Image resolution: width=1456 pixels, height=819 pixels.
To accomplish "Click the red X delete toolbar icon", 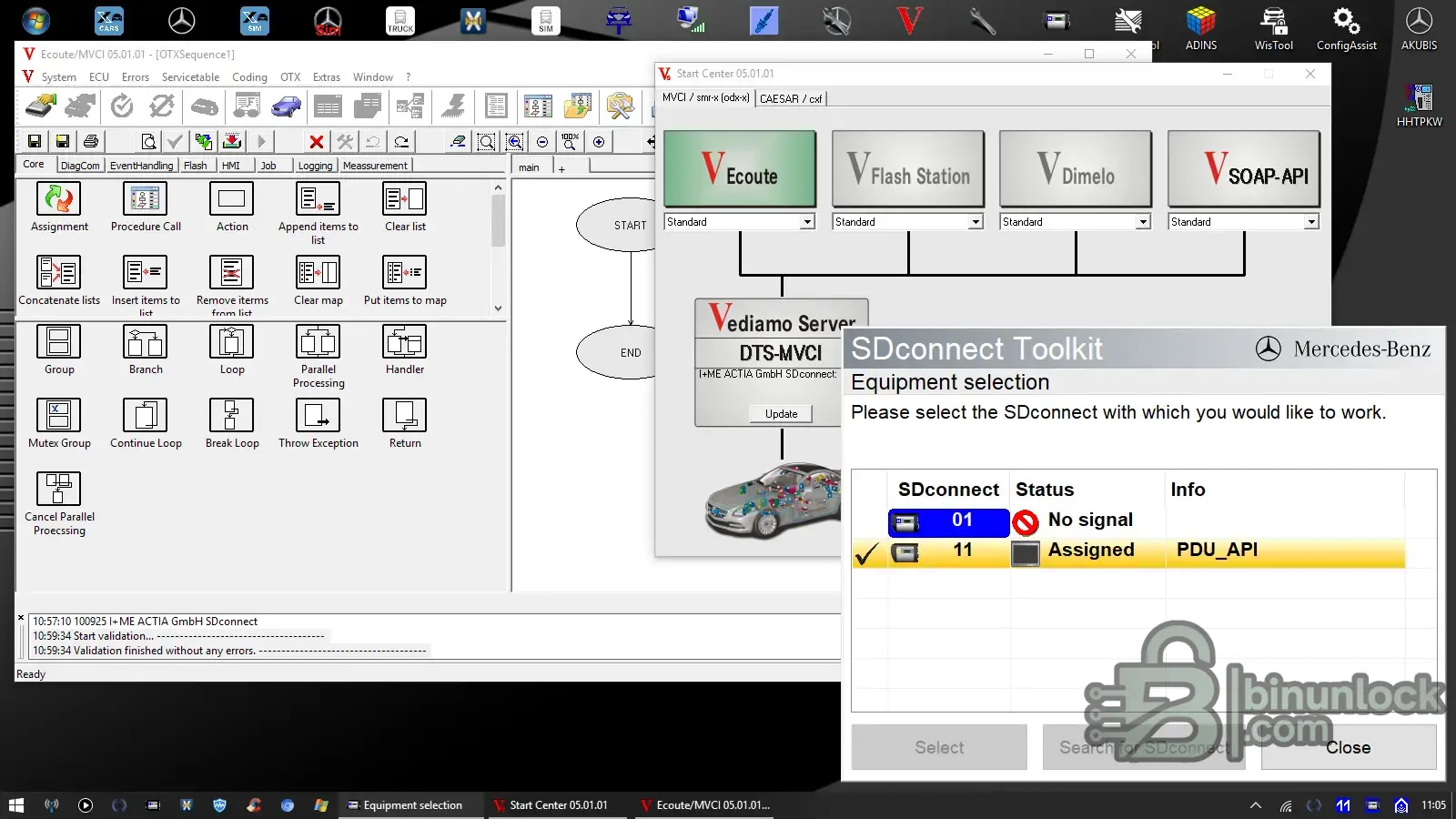I will (316, 142).
